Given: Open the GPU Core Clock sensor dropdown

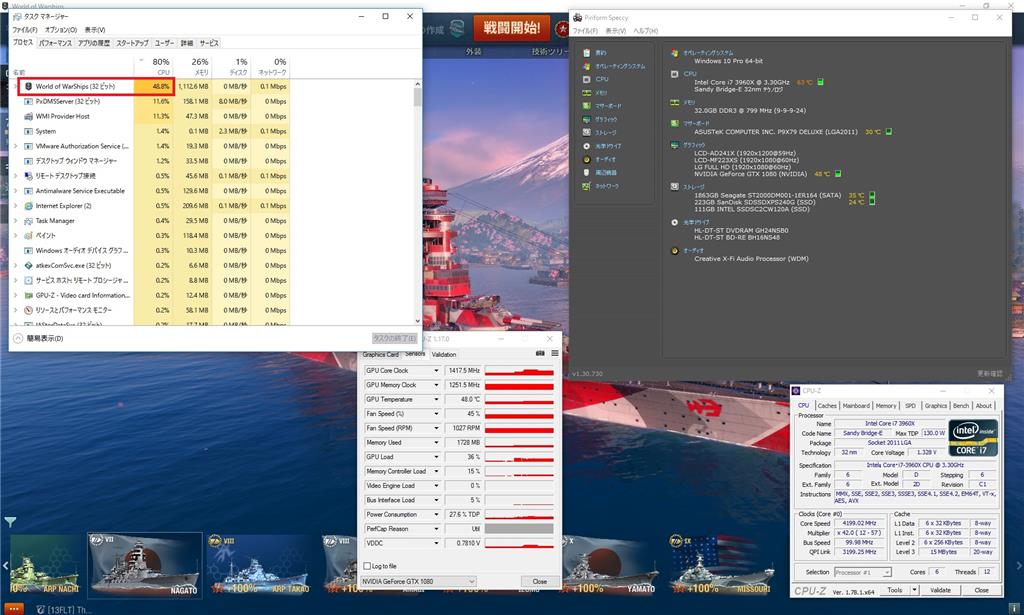Looking at the screenshot, I should (436, 371).
